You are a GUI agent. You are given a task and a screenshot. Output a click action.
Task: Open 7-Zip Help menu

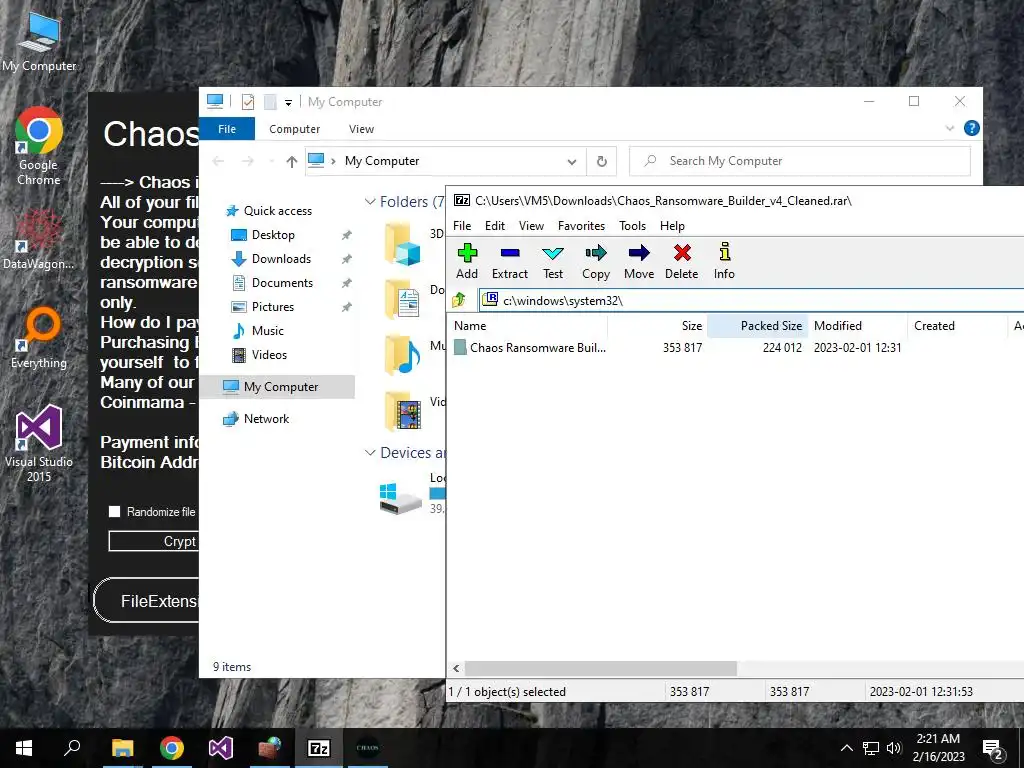(672, 225)
